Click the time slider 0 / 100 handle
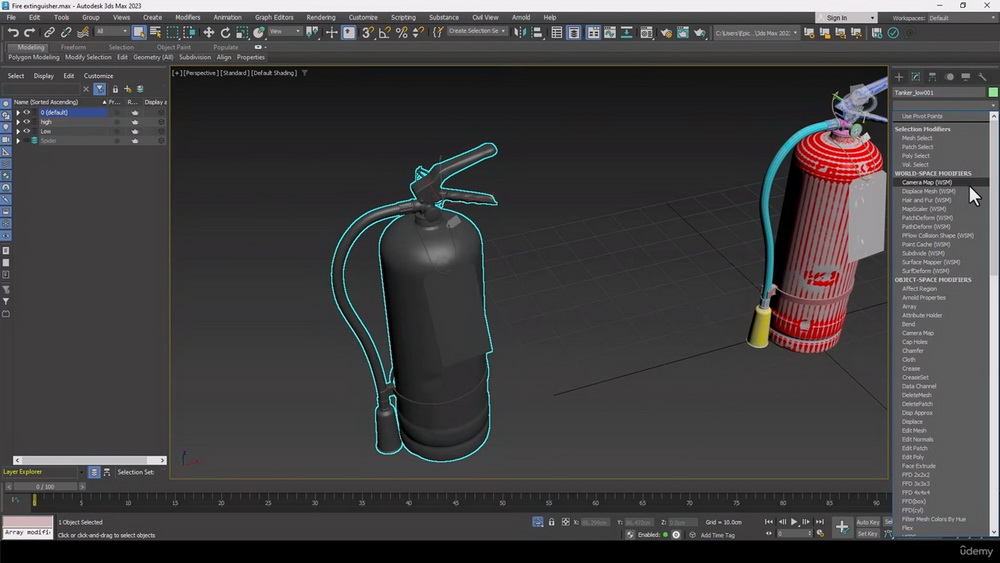This screenshot has width=1000, height=563. pyautogui.click(x=45, y=486)
